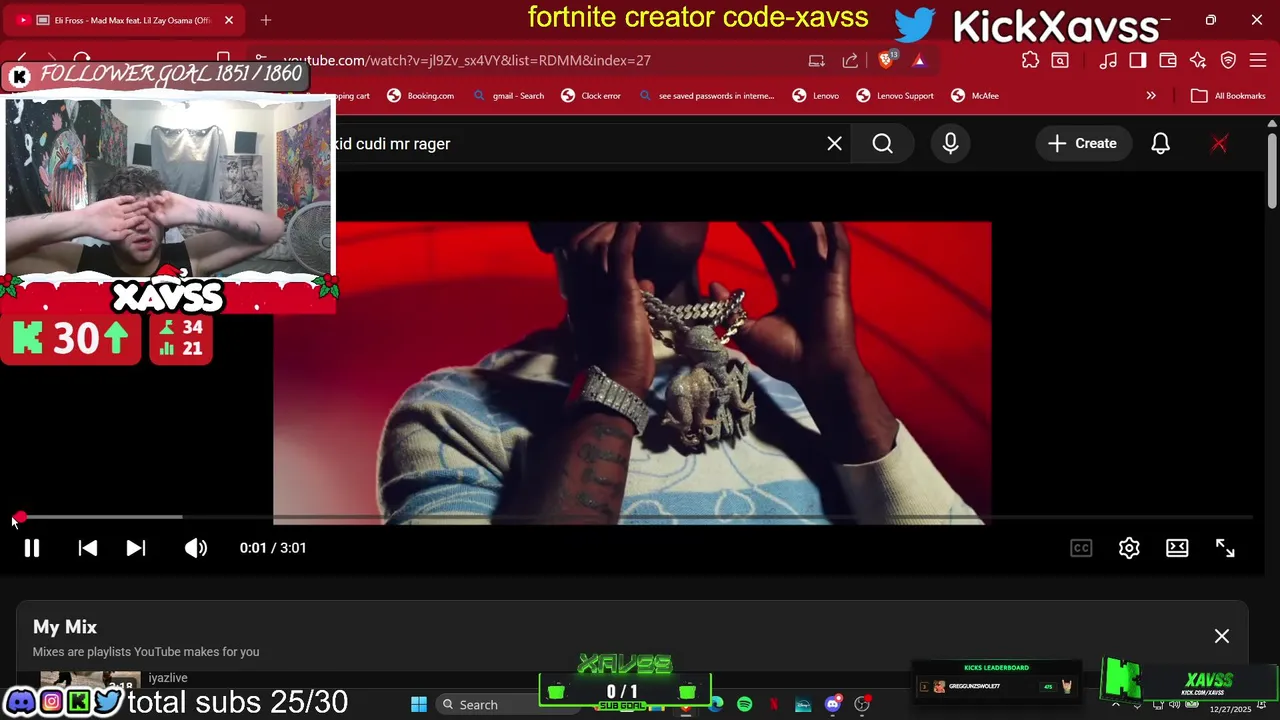Open the Lenovo Support bookmark

895,96
